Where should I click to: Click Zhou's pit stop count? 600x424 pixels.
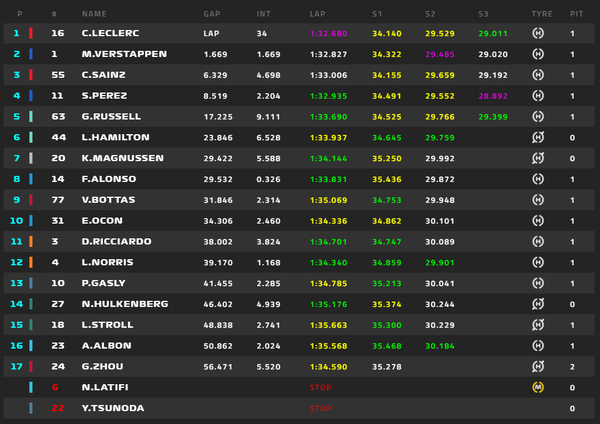pos(572,367)
